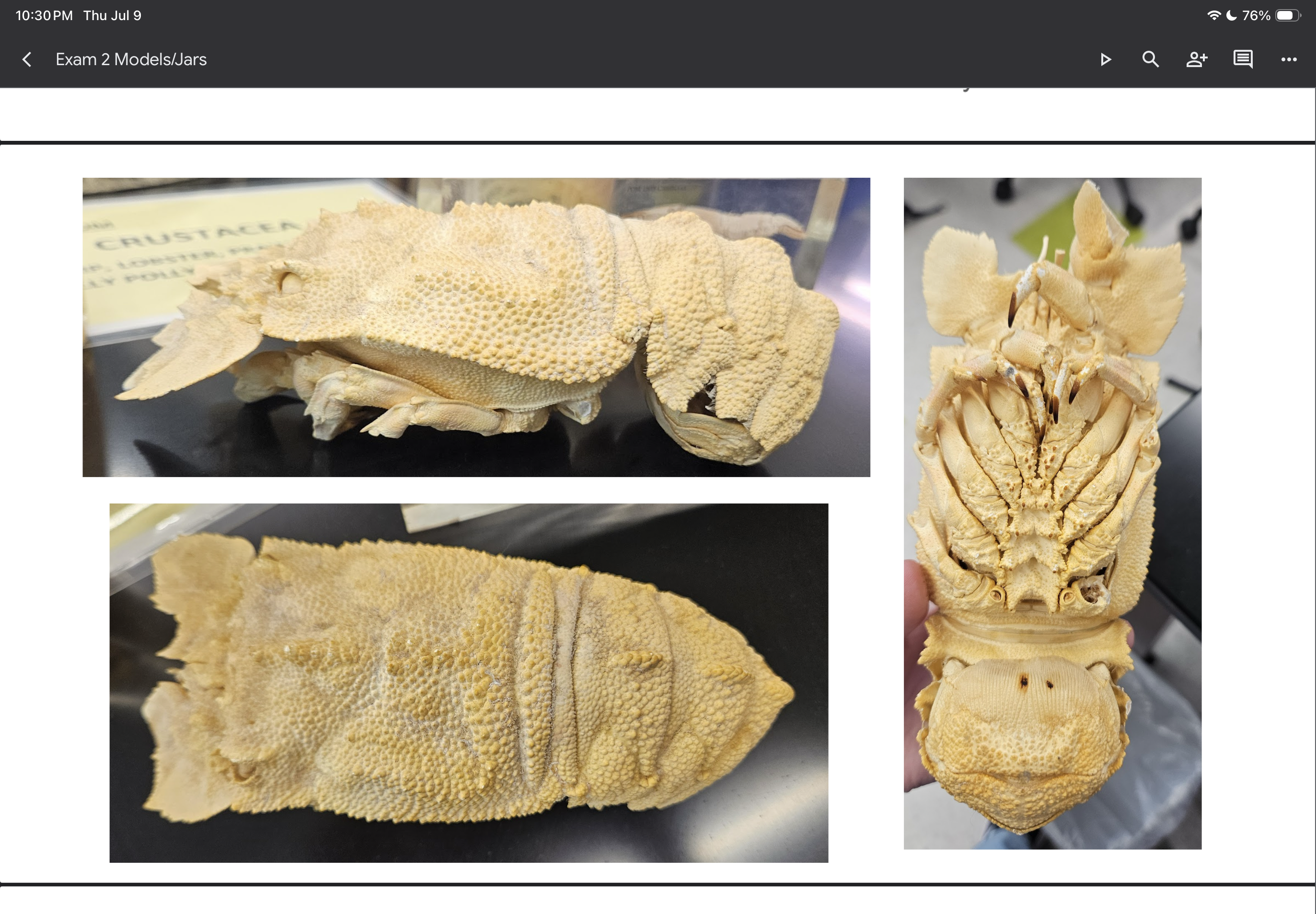Image resolution: width=1316 pixels, height=914 pixels.
Task: Tap the Wi-Fi icon in status bar
Action: click(x=1213, y=15)
